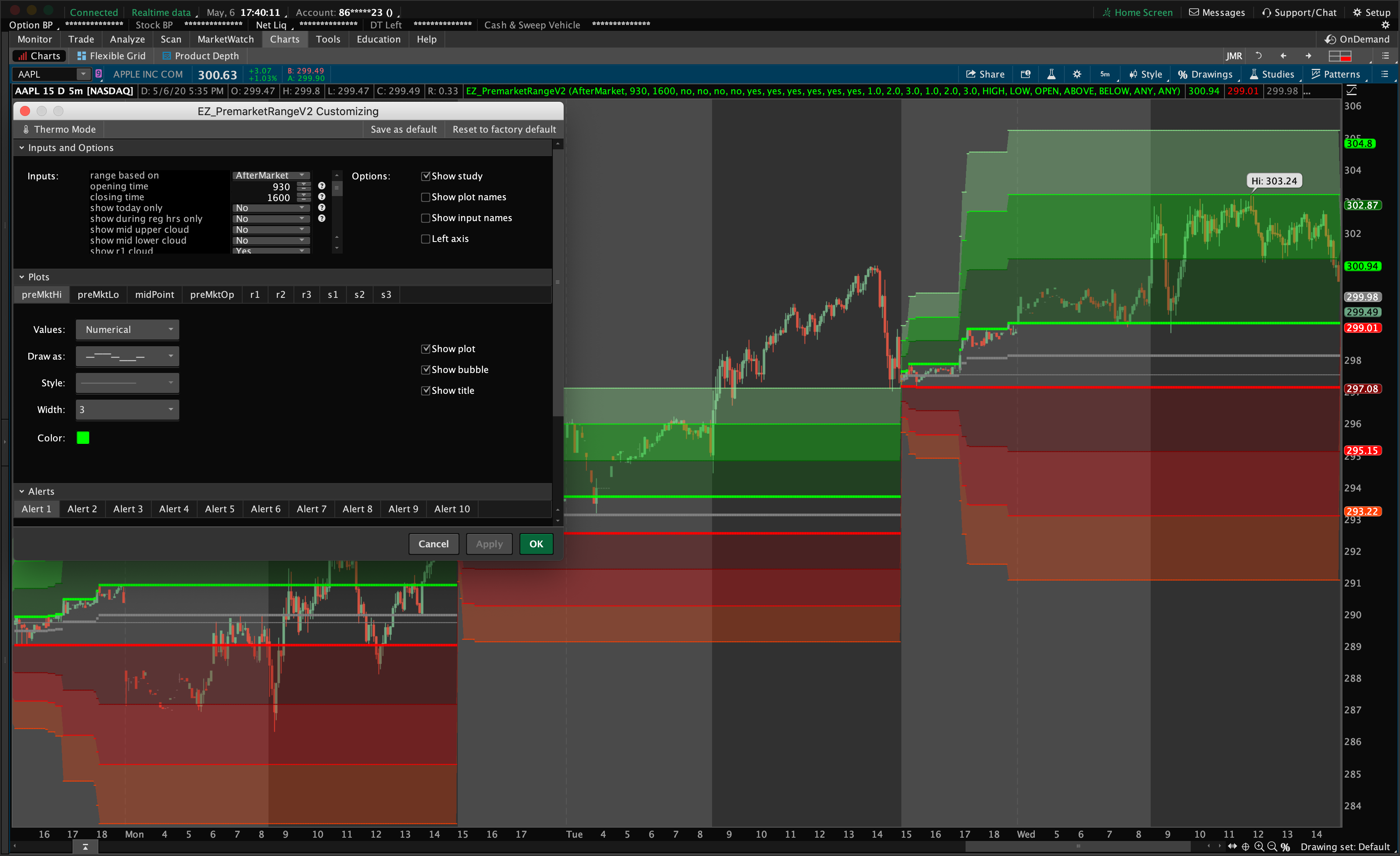Click the green Color swatch for preMktHi
The width and height of the screenshot is (1400, 856).
(83, 438)
